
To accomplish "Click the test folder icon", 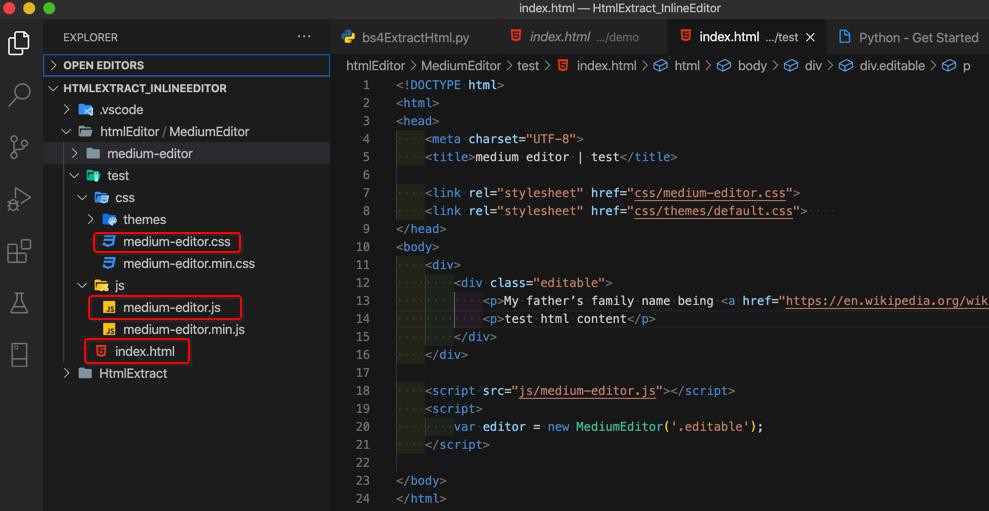I will click(93, 175).
